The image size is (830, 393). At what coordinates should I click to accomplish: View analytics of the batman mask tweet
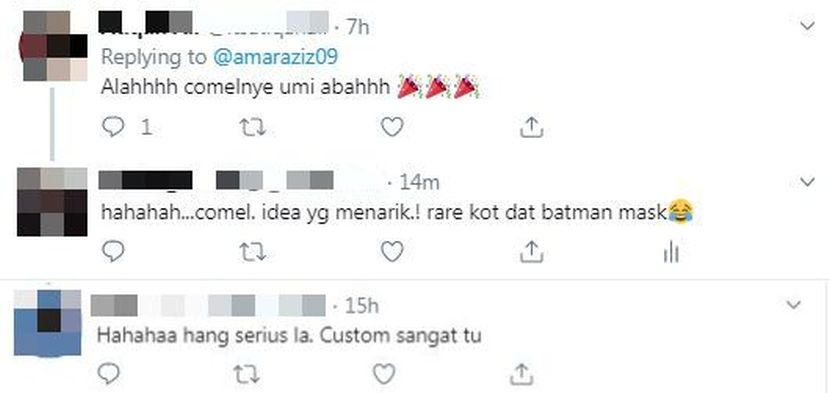coord(671,252)
